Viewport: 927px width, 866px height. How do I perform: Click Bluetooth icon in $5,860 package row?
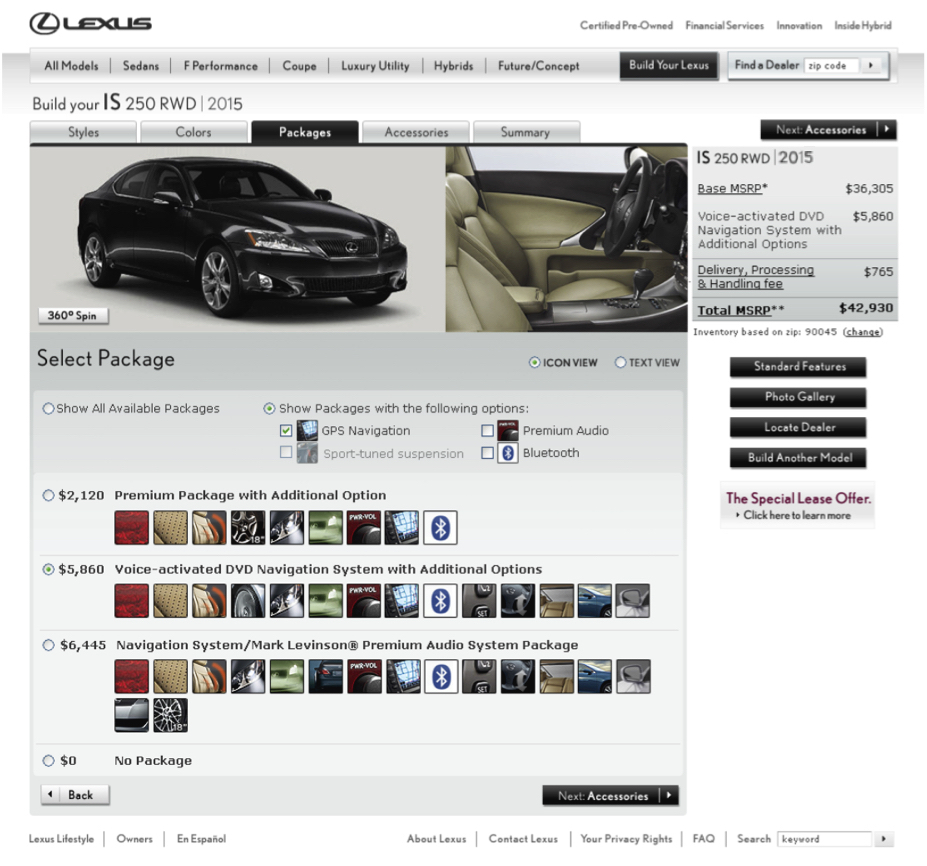click(x=440, y=601)
